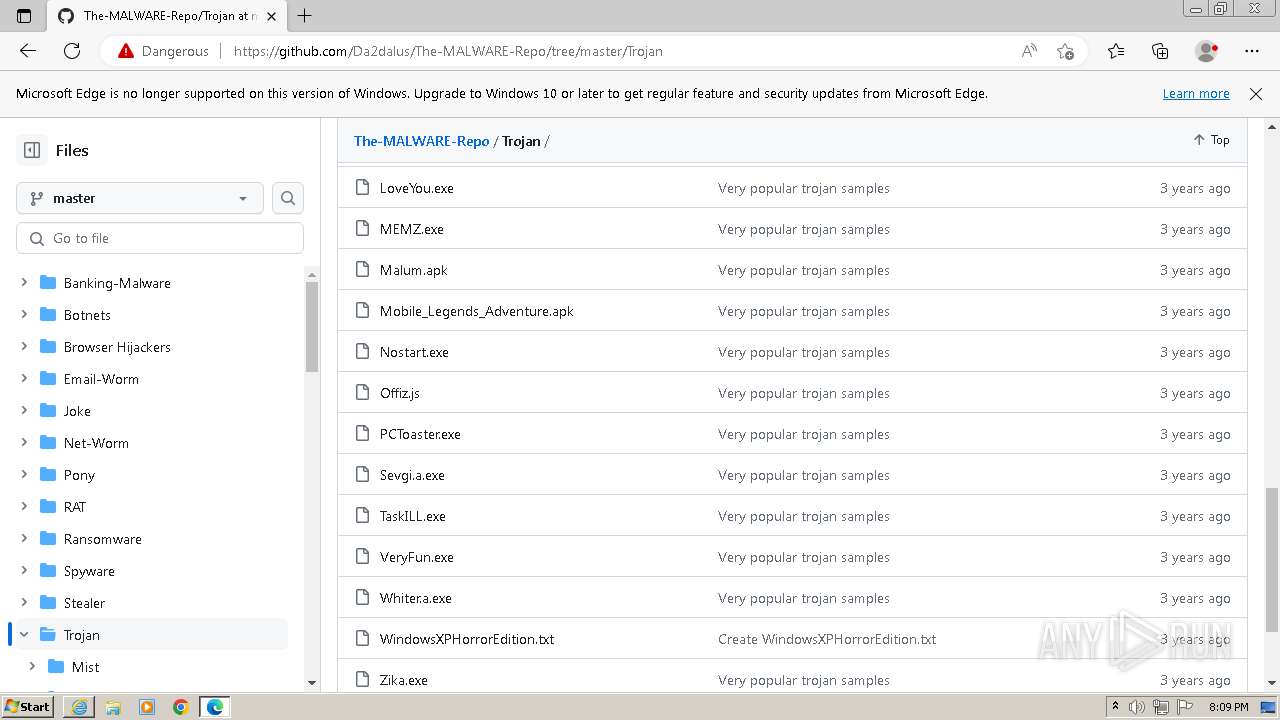The height and width of the screenshot is (720, 1280).
Task: Open Sevgi.a.exe file
Action: coord(412,475)
